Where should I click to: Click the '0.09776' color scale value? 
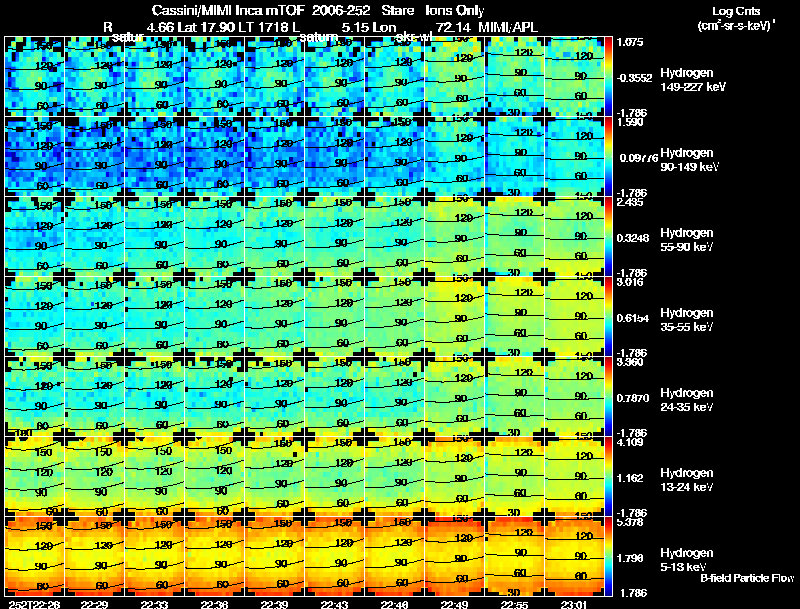[x=639, y=158]
